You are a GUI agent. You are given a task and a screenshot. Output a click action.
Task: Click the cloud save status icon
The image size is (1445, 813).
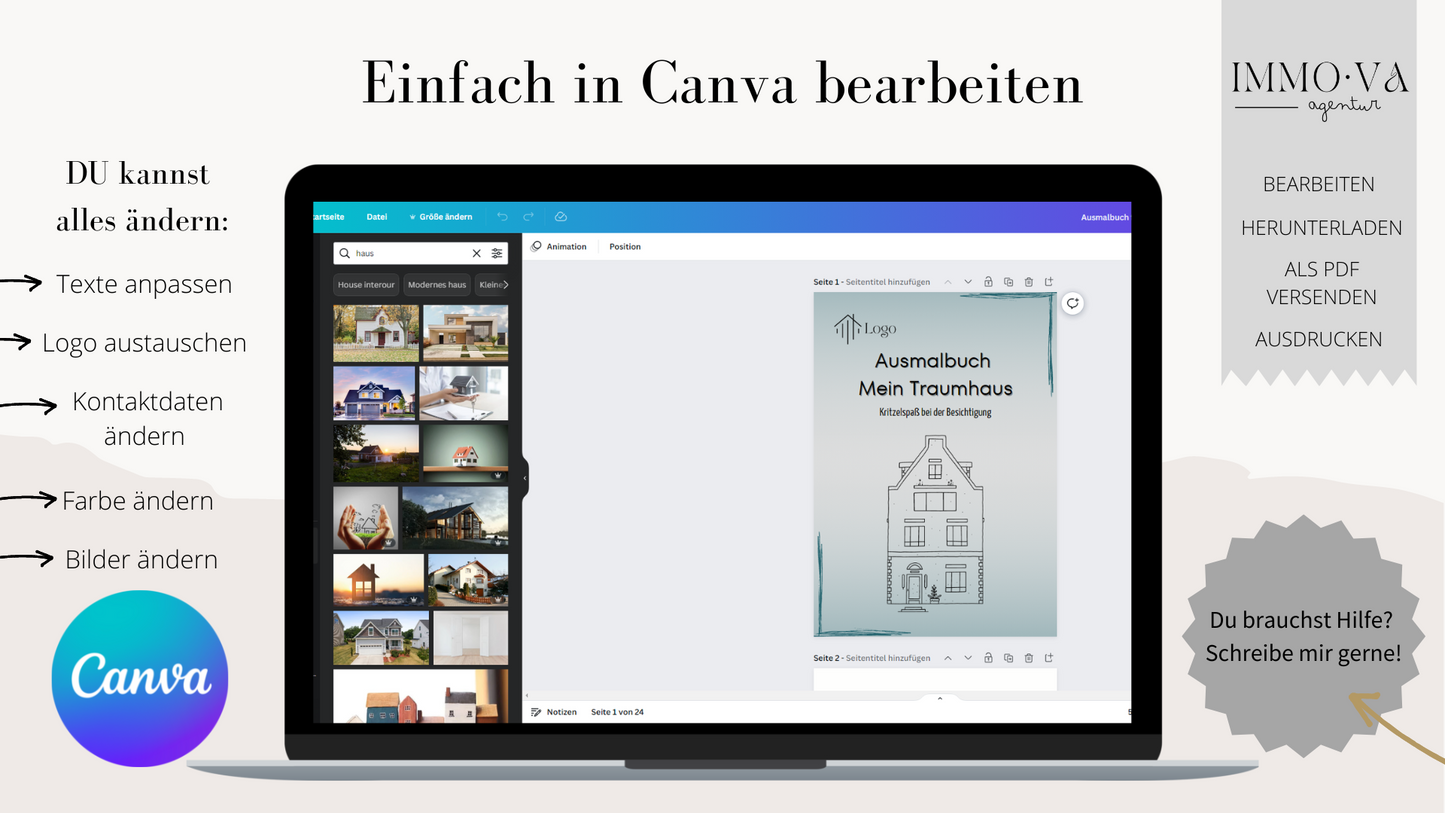point(561,217)
